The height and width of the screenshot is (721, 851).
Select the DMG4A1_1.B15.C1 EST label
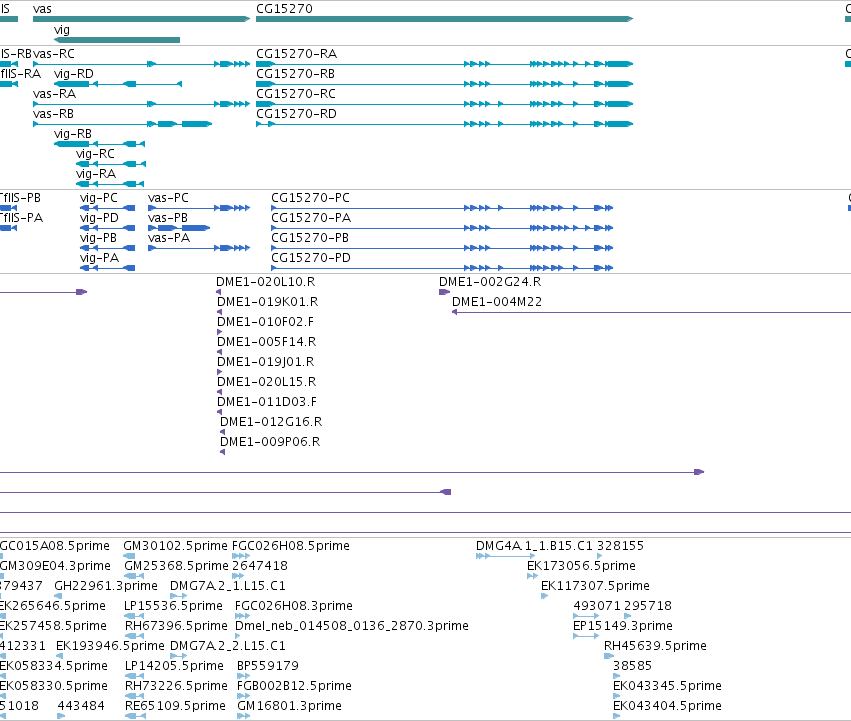point(534,546)
